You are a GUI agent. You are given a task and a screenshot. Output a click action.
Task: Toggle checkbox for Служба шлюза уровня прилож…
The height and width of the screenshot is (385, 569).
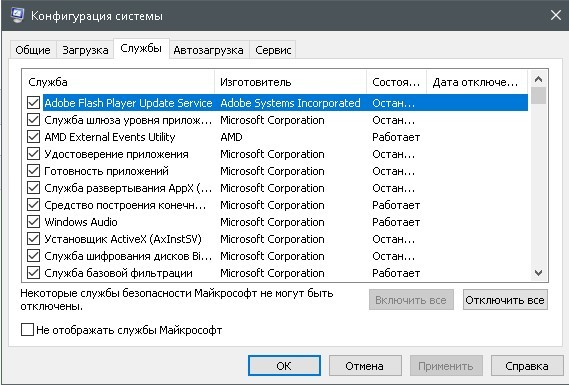tap(33, 120)
